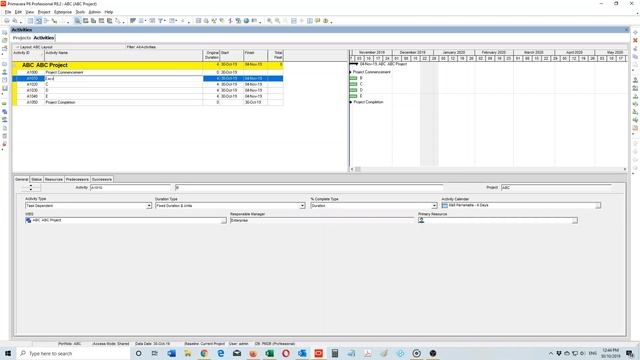This screenshot has width=640, height=360.
Task: Open the Enterprise menu
Action: coord(63,12)
